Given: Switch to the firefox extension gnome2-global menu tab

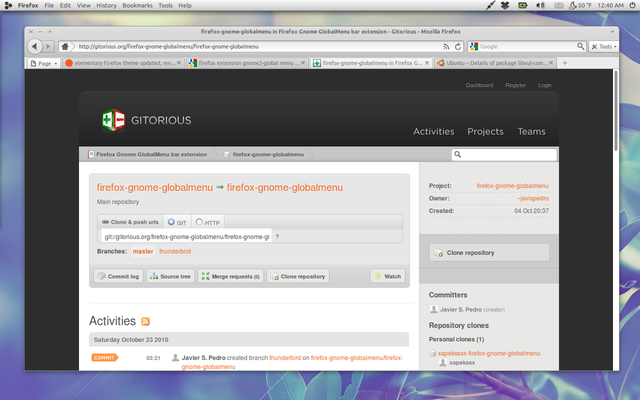Looking at the screenshot, I should coord(247,63).
